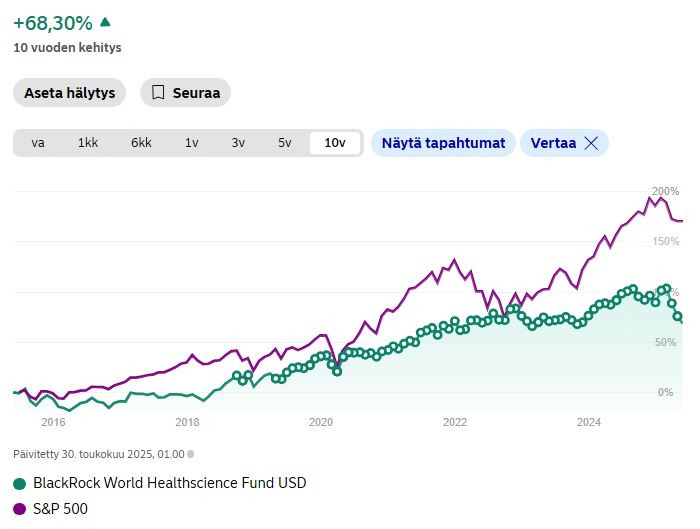Click the 2024 x-axis label
This screenshot has width=700, height=529.
589,422
